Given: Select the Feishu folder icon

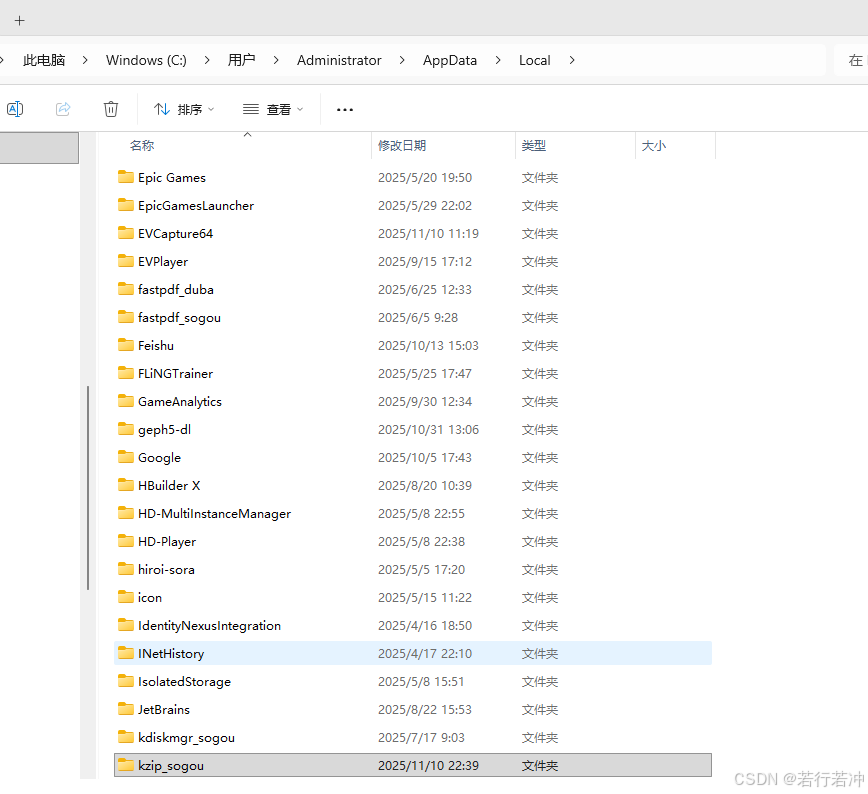Looking at the screenshot, I should tap(126, 345).
